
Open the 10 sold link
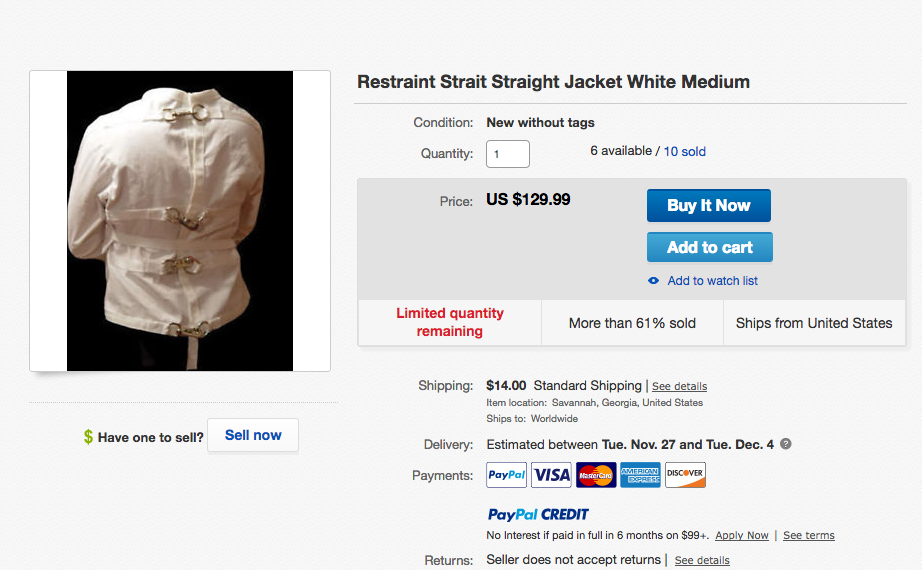tap(685, 152)
